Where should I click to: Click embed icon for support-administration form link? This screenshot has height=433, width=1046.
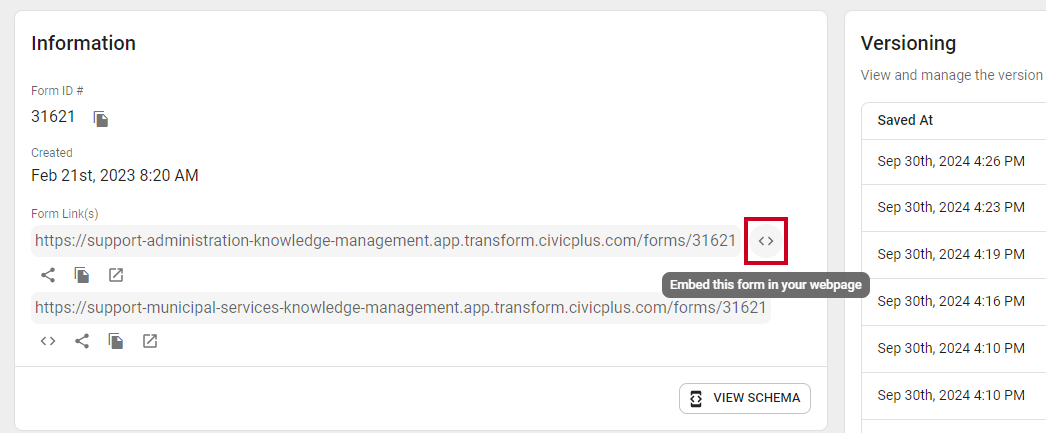(x=766, y=241)
